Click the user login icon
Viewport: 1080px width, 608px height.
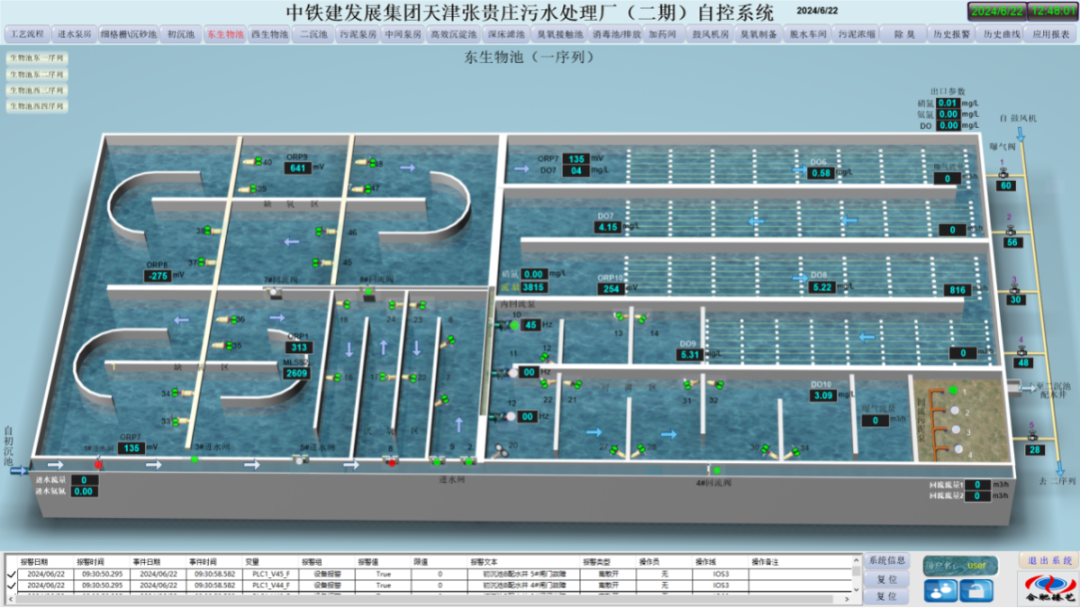pos(940,590)
